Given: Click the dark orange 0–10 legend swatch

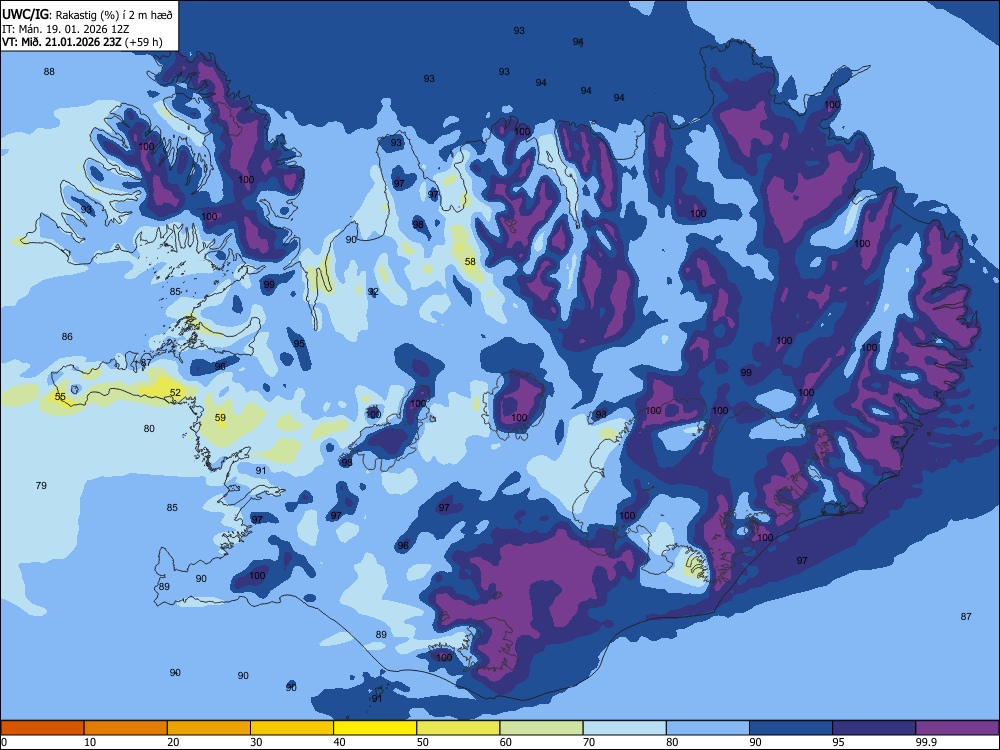Looking at the screenshot, I should [42, 728].
